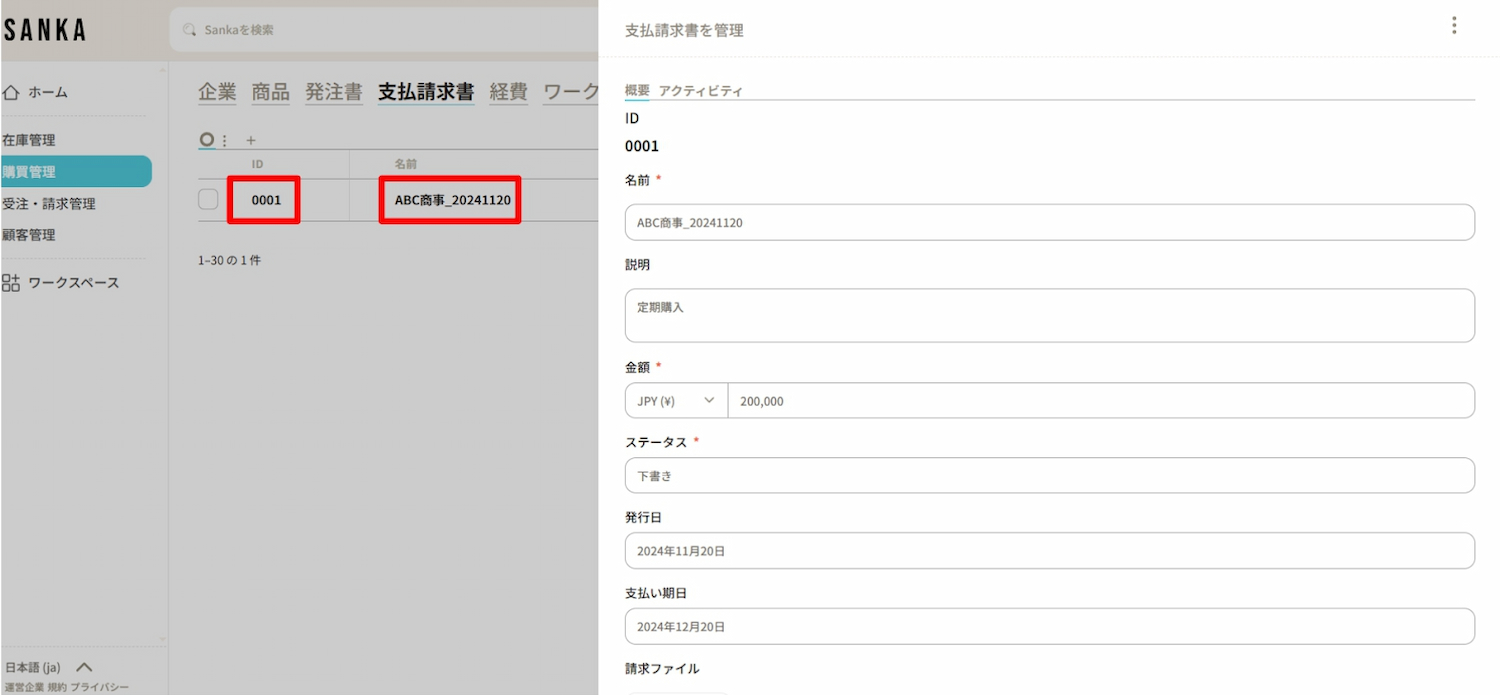Click the SANKA logo
Screen dimensions: 1500x695
(45, 30)
